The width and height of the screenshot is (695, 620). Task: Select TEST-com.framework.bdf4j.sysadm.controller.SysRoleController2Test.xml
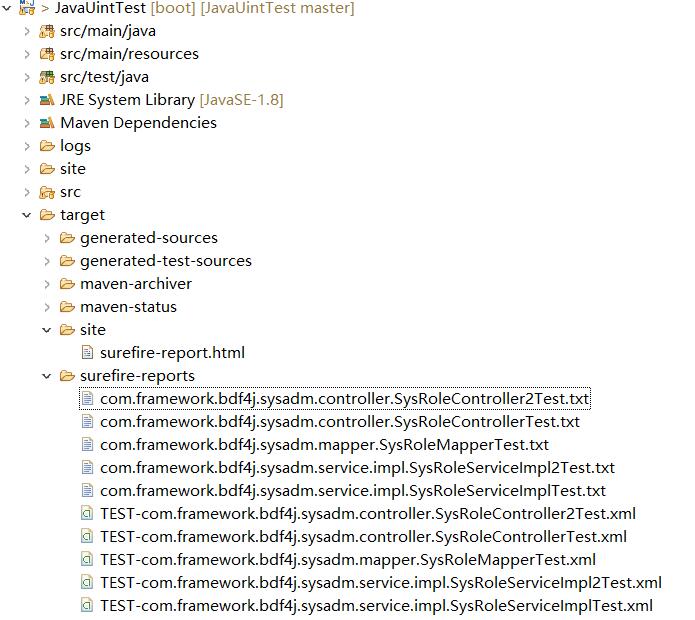click(368, 514)
